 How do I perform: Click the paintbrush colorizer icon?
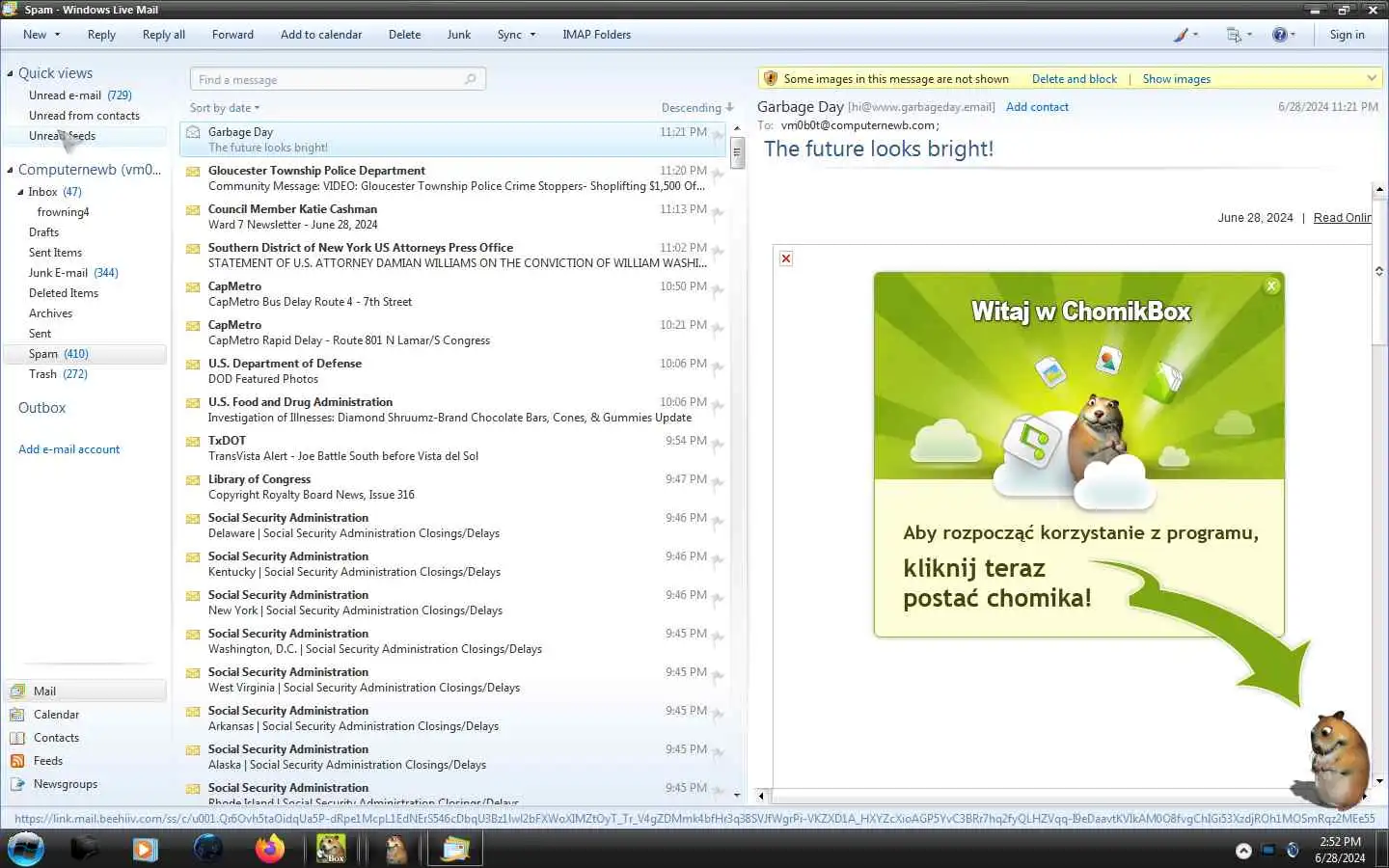[1181, 35]
